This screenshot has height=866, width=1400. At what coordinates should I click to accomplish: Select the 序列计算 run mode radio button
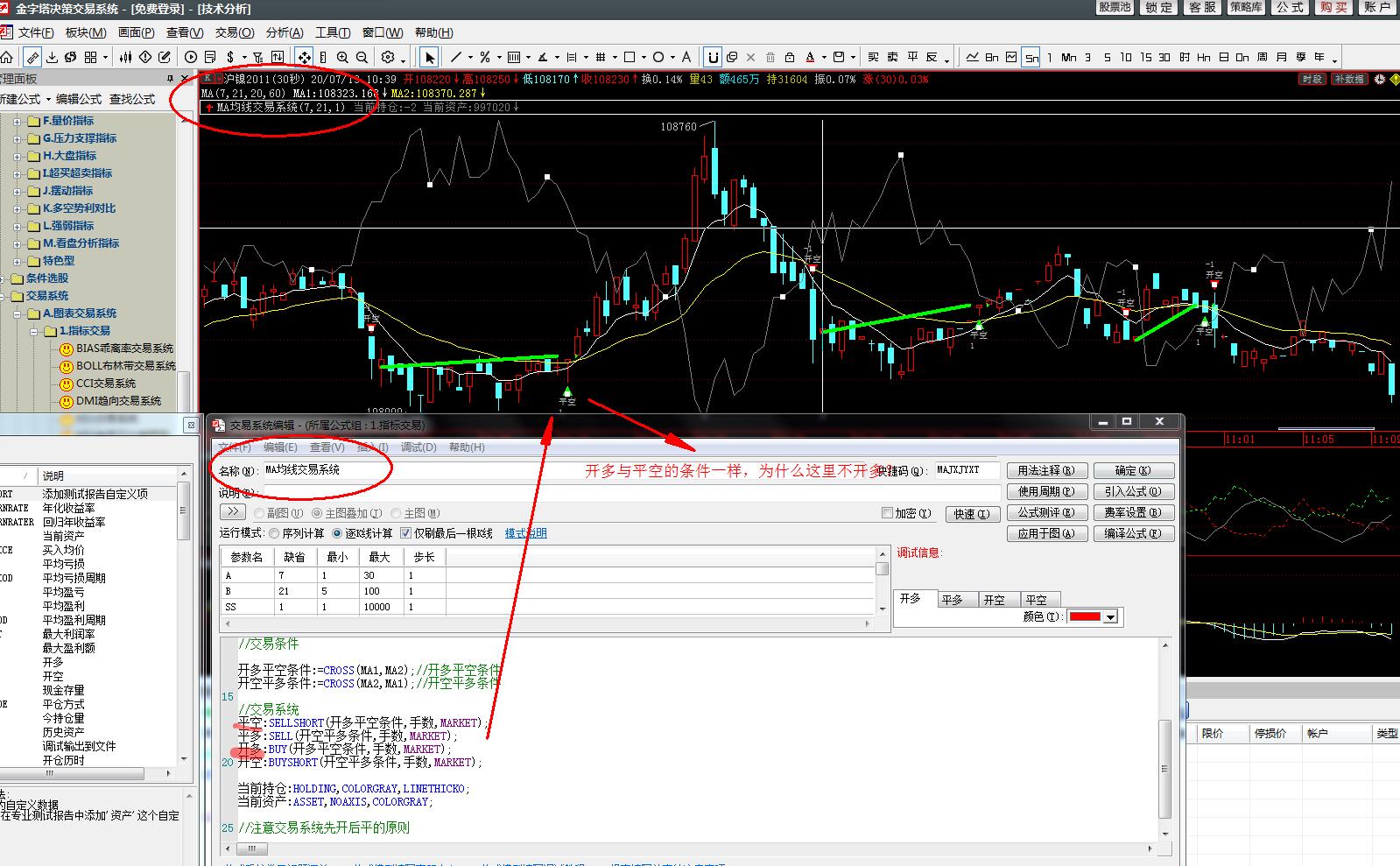tap(274, 533)
